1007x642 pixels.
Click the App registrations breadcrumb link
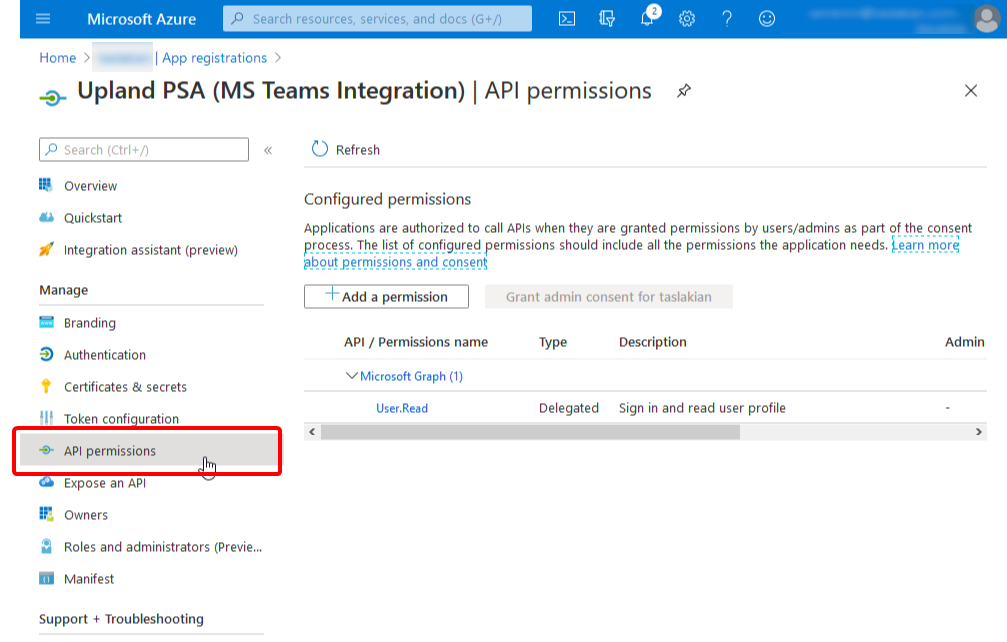point(214,58)
